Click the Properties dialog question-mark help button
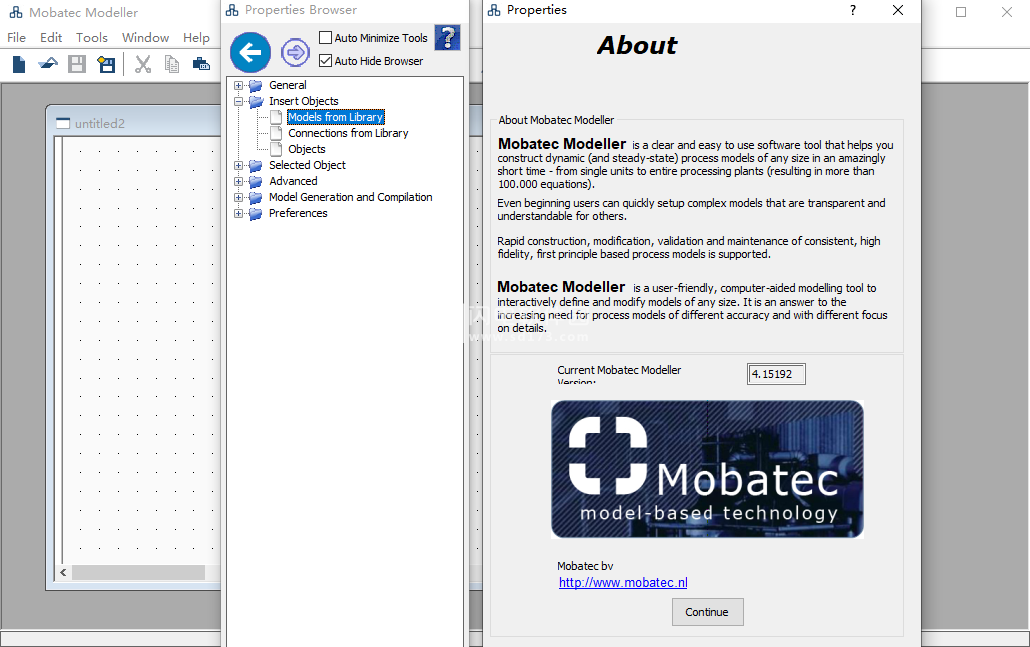 pyautogui.click(x=853, y=10)
